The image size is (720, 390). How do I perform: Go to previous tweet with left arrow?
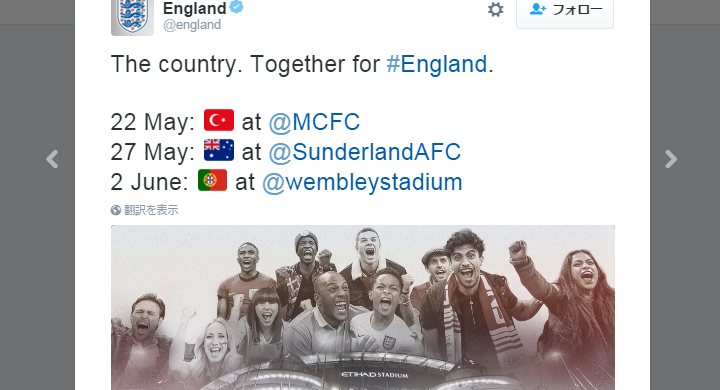(52, 159)
